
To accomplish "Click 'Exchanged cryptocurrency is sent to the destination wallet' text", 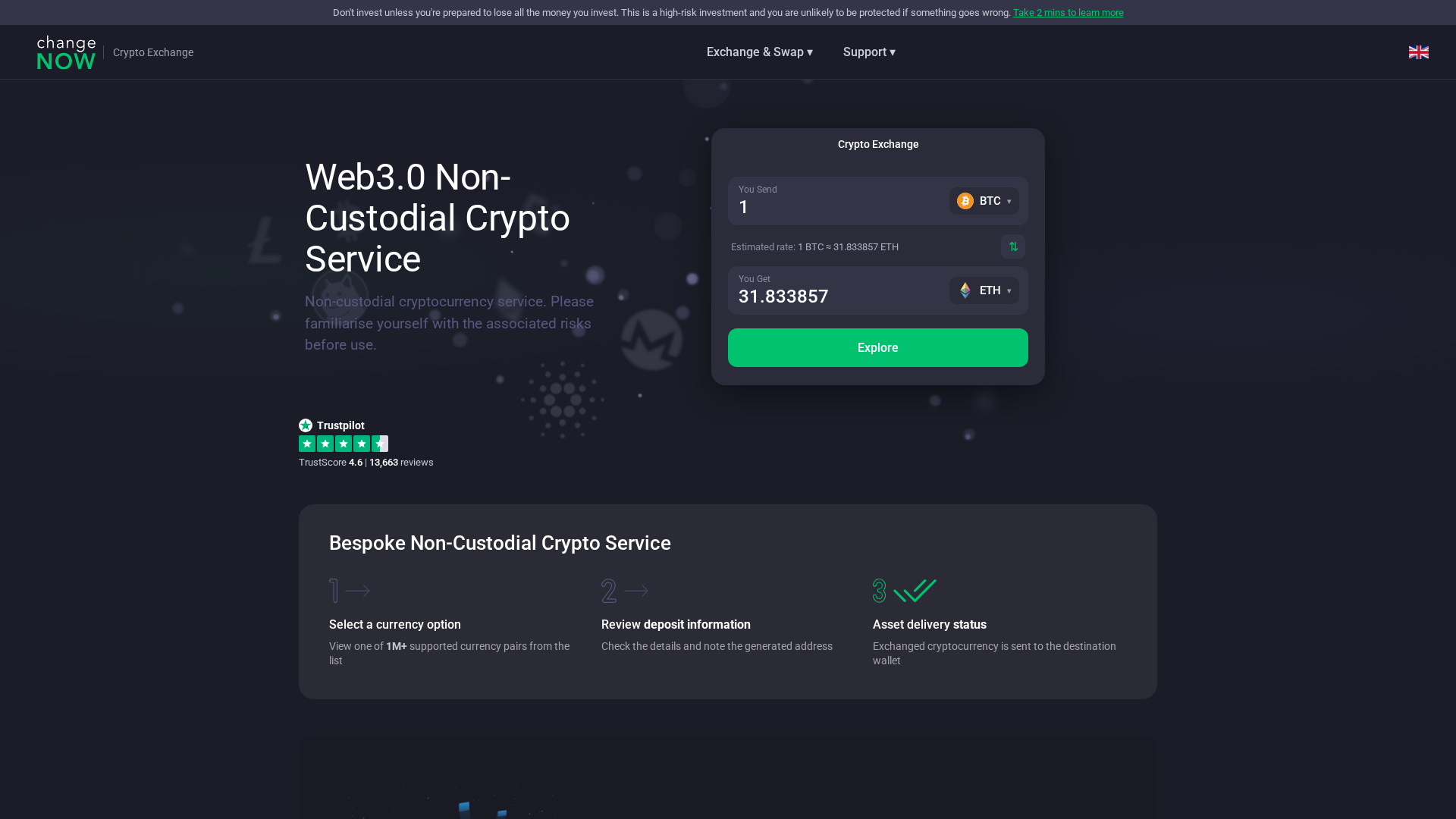I will coord(994,654).
